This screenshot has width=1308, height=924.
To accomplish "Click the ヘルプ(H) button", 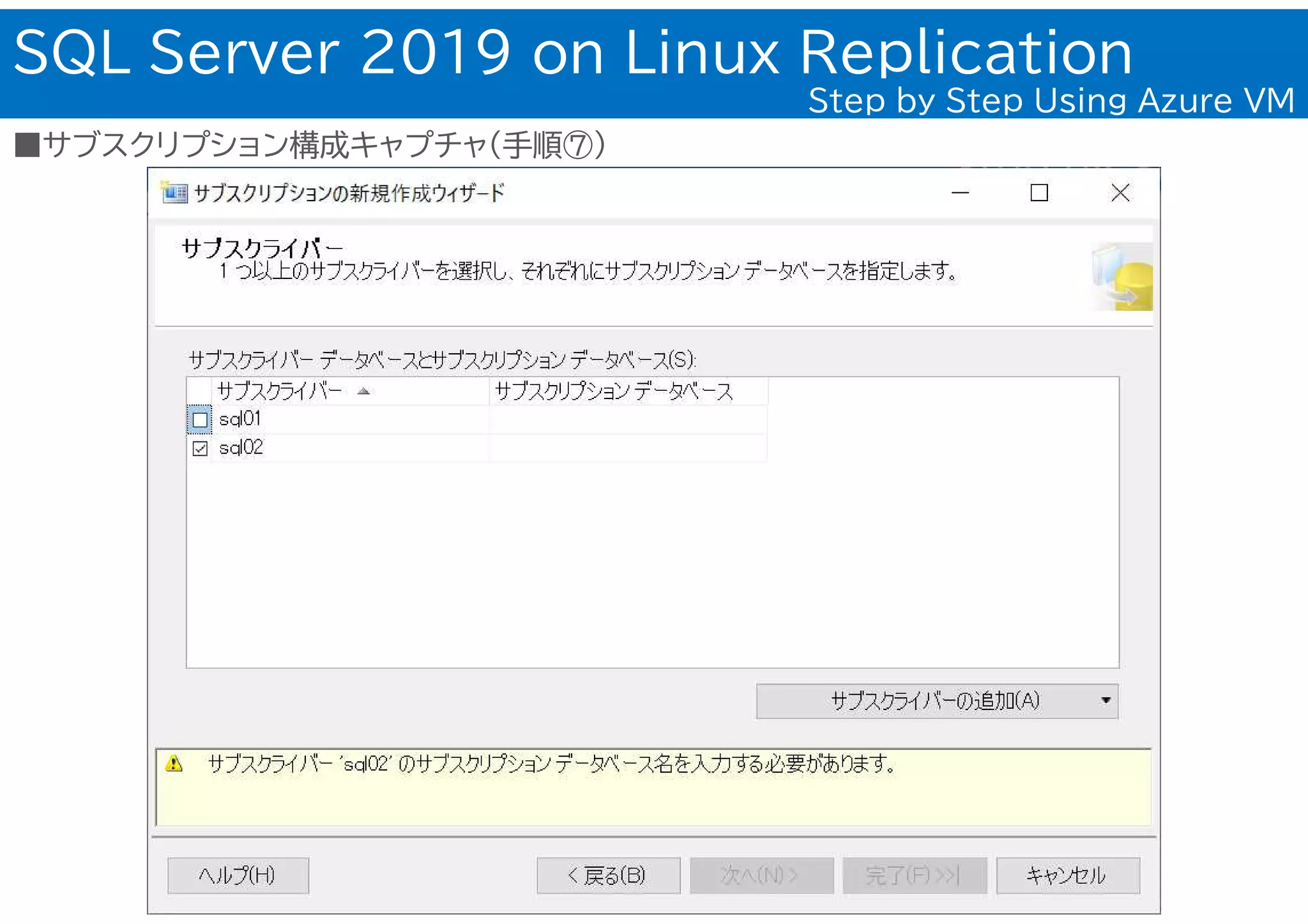I will pyautogui.click(x=238, y=875).
